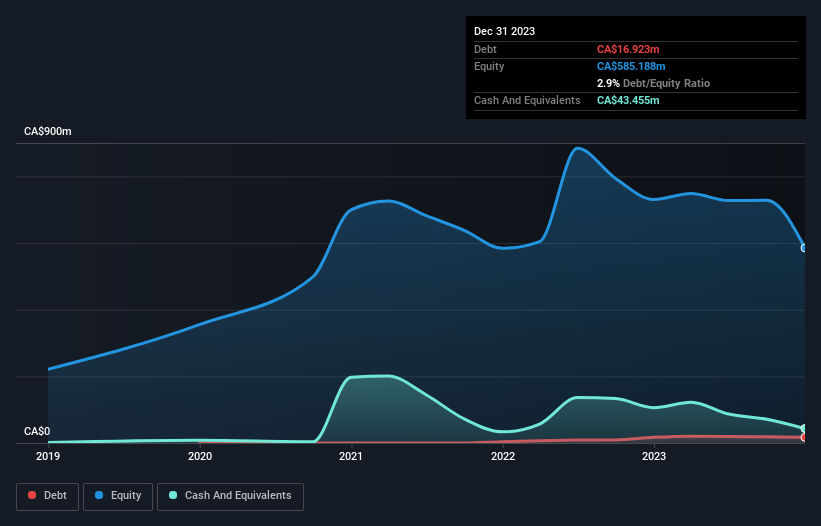The height and width of the screenshot is (526, 821).
Task: Select the Cash endpoint marker on chart
Action: pyautogui.click(x=804, y=429)
